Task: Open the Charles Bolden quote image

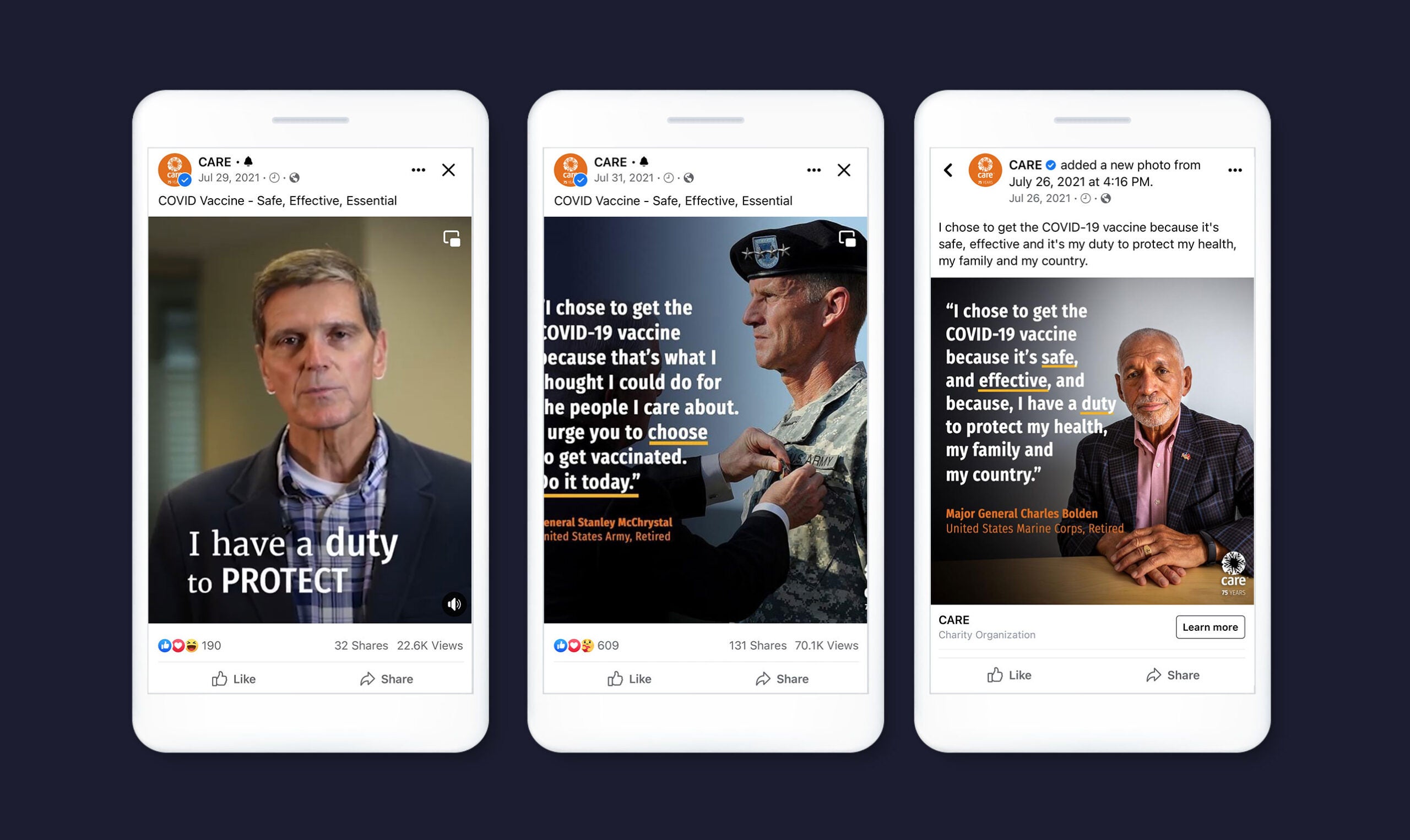Action: click(1092, 441)
